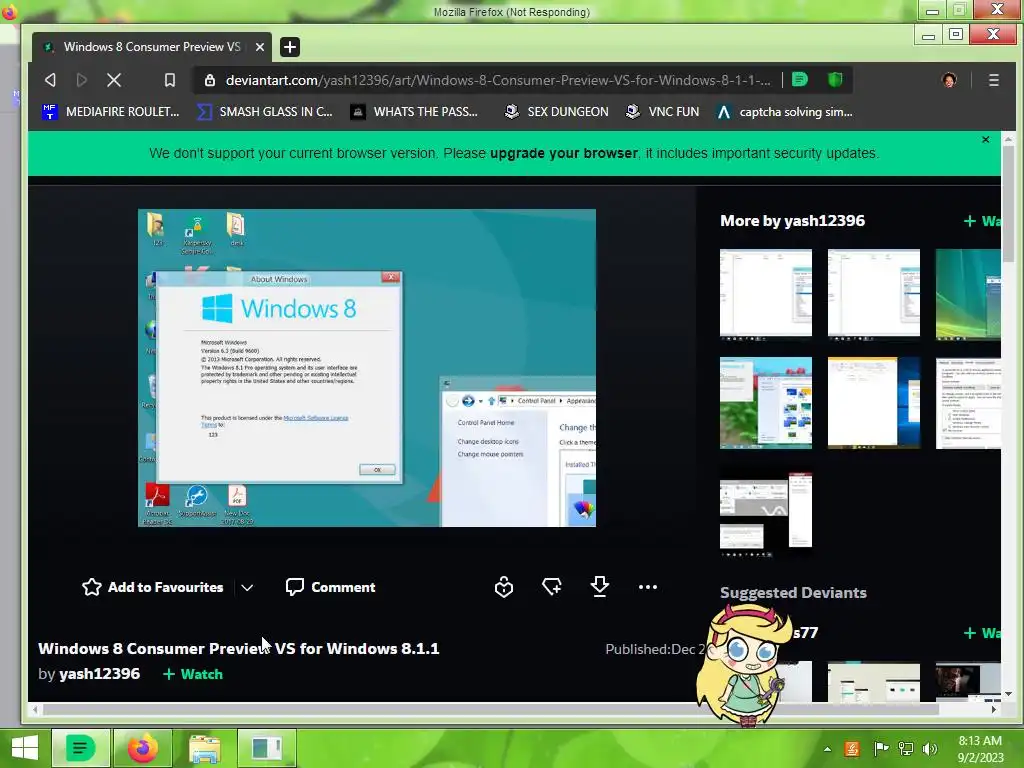The width and height of the screenshot is (1024, 768).
Task: Click the orange tray application icon
Action: [x=852, y=749]
